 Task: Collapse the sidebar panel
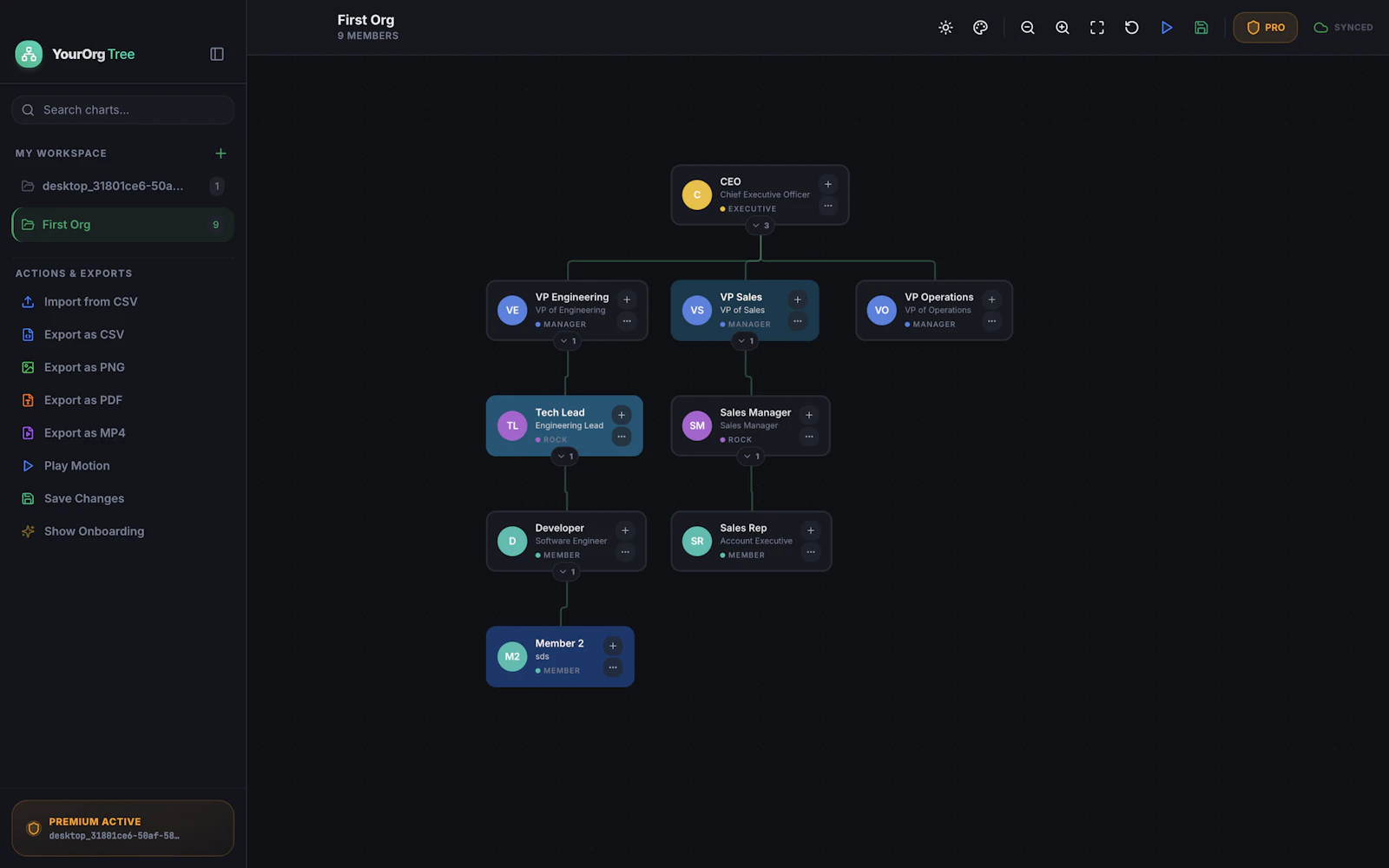pyautogui.click(x=217, y=54)
